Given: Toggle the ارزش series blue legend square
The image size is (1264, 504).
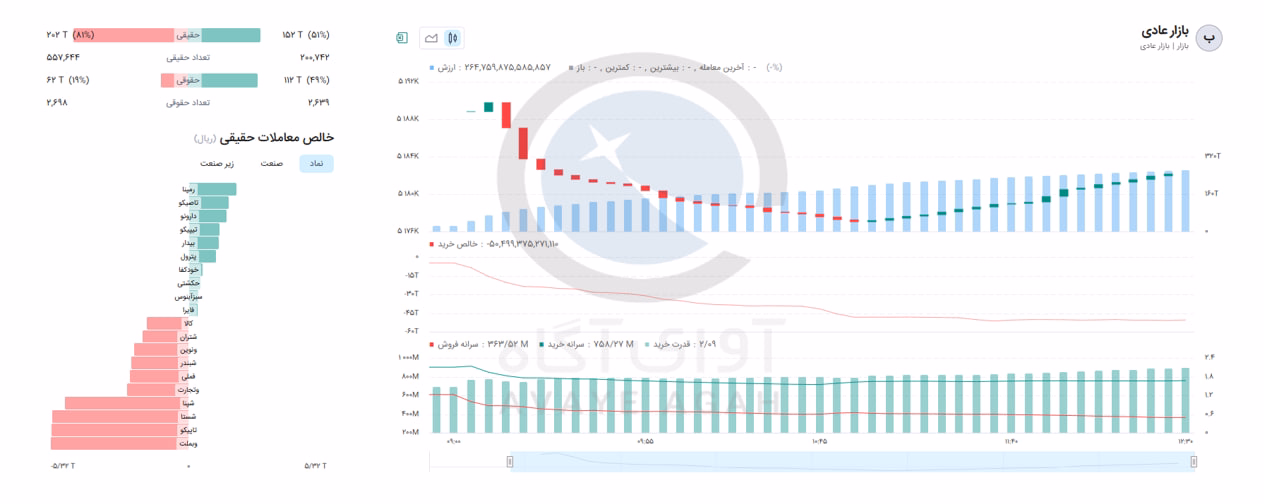Looking at the screenshot, I should pyautogui.click(x=432, y=68).
